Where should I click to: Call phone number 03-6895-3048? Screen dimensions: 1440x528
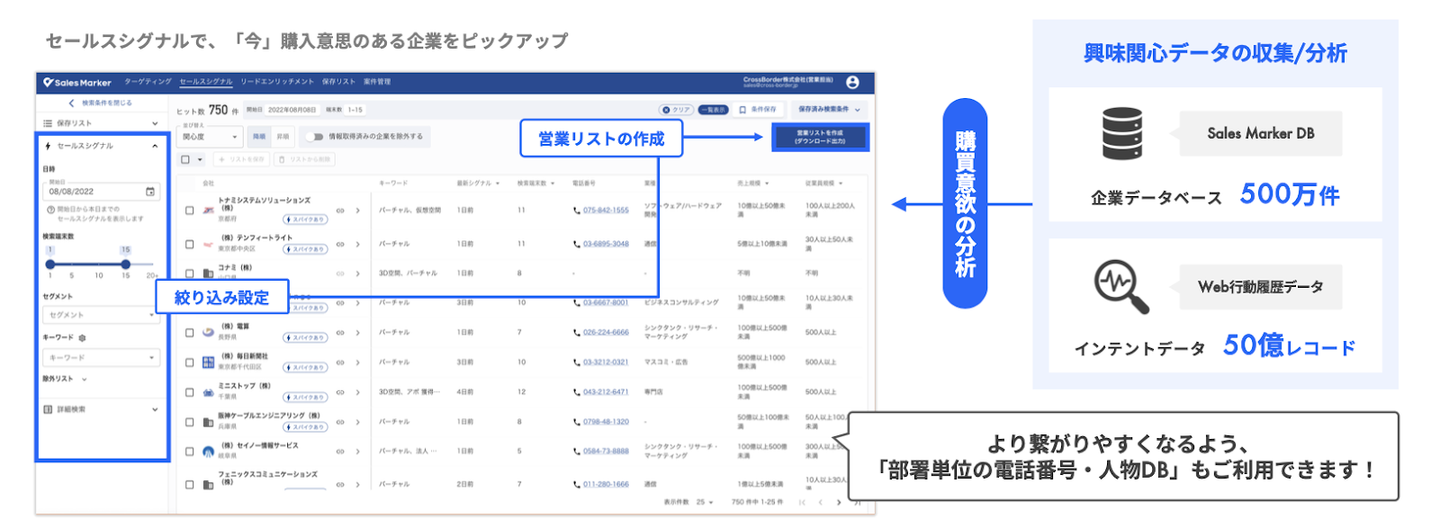606,243
